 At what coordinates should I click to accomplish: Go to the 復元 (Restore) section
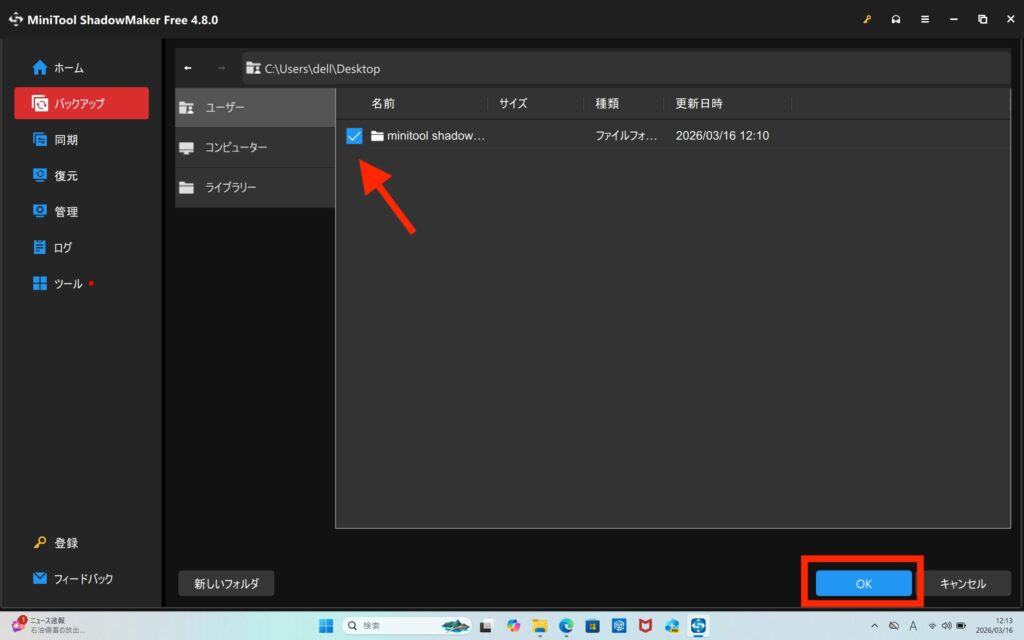(x=66, y=176)
